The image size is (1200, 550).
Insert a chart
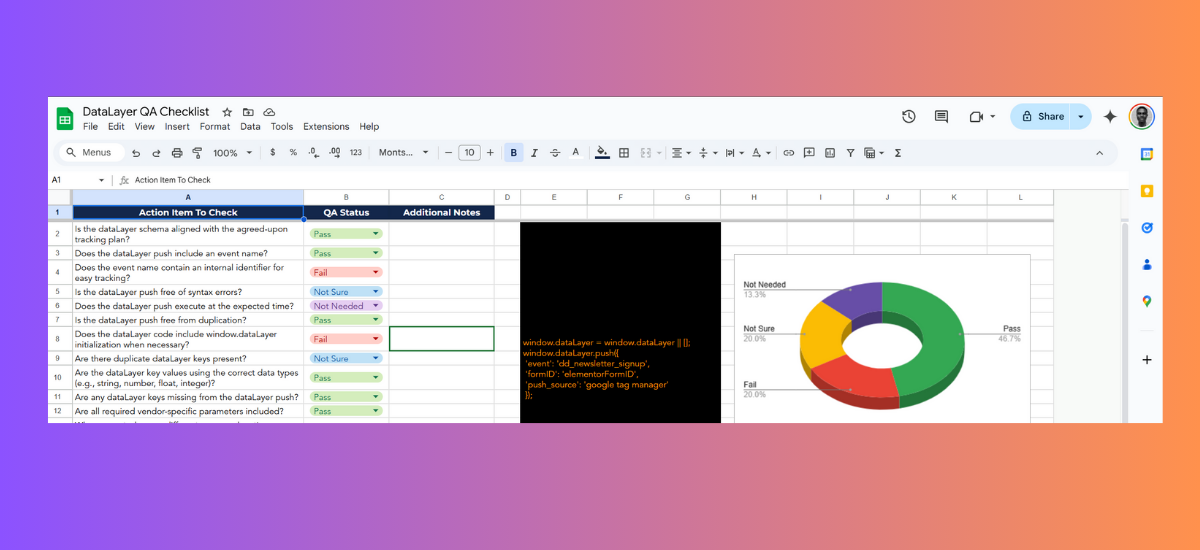(829, 153)
